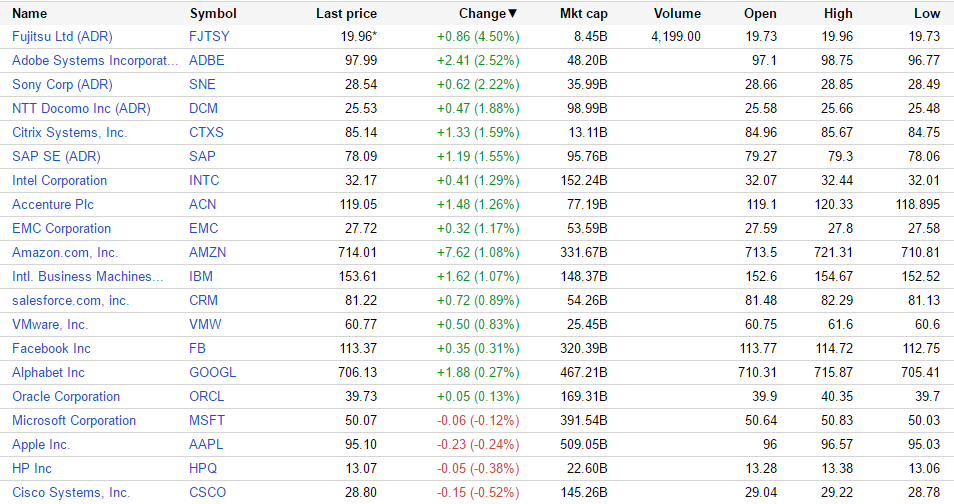Open the Cisco Systems, Inc. link
The height and width of the screenshot is (504, 954).
71,492
